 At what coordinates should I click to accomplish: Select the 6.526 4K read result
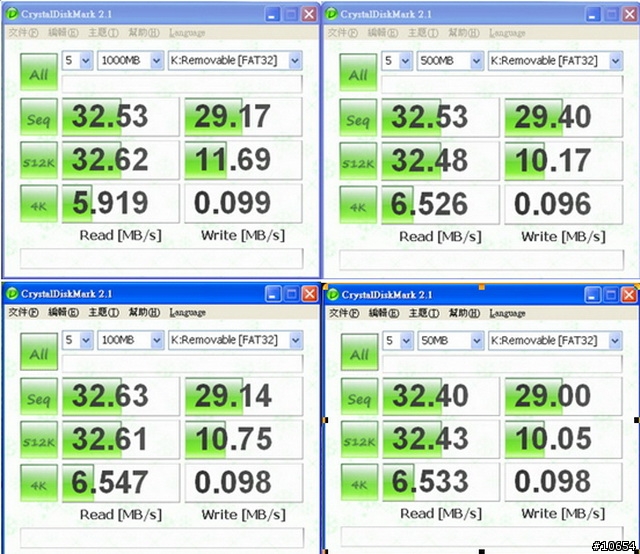click(440, 205)
